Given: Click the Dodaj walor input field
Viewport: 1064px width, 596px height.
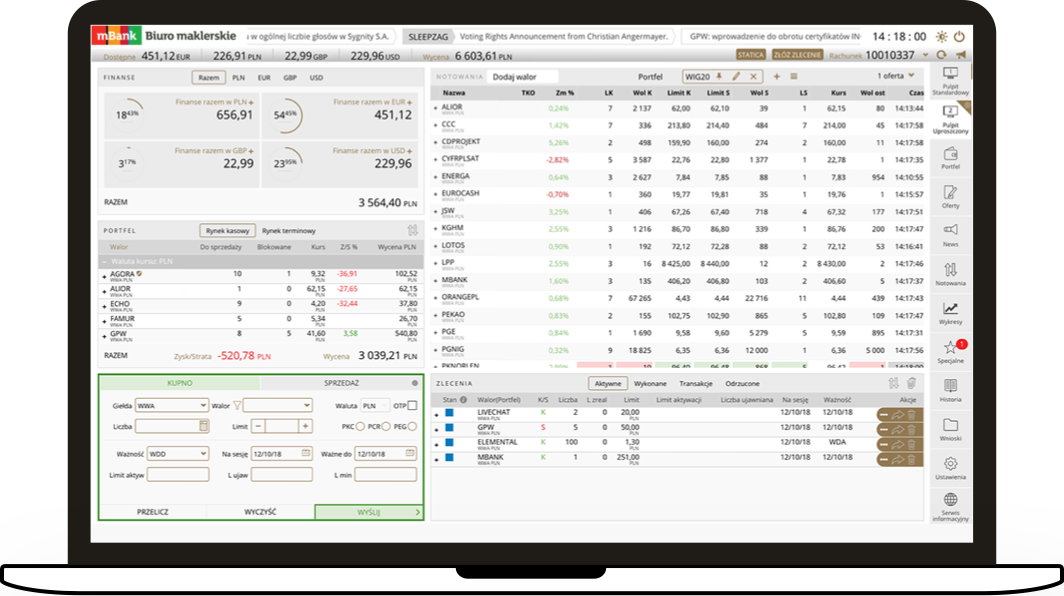Looking at the screenshot, I should tap(523, 77).
